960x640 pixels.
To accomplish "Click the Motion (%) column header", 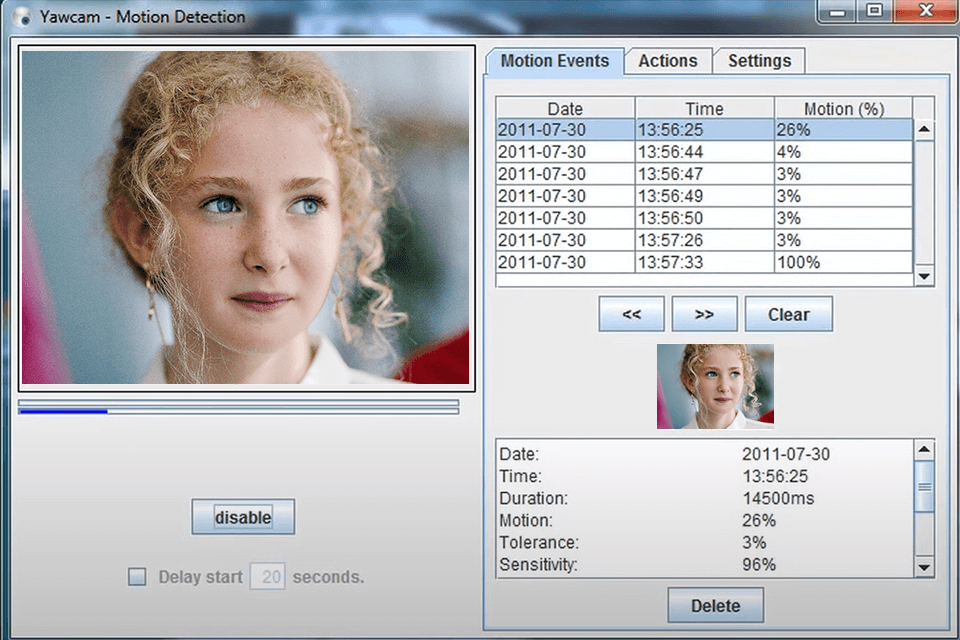I will click(x=843, y=108).
